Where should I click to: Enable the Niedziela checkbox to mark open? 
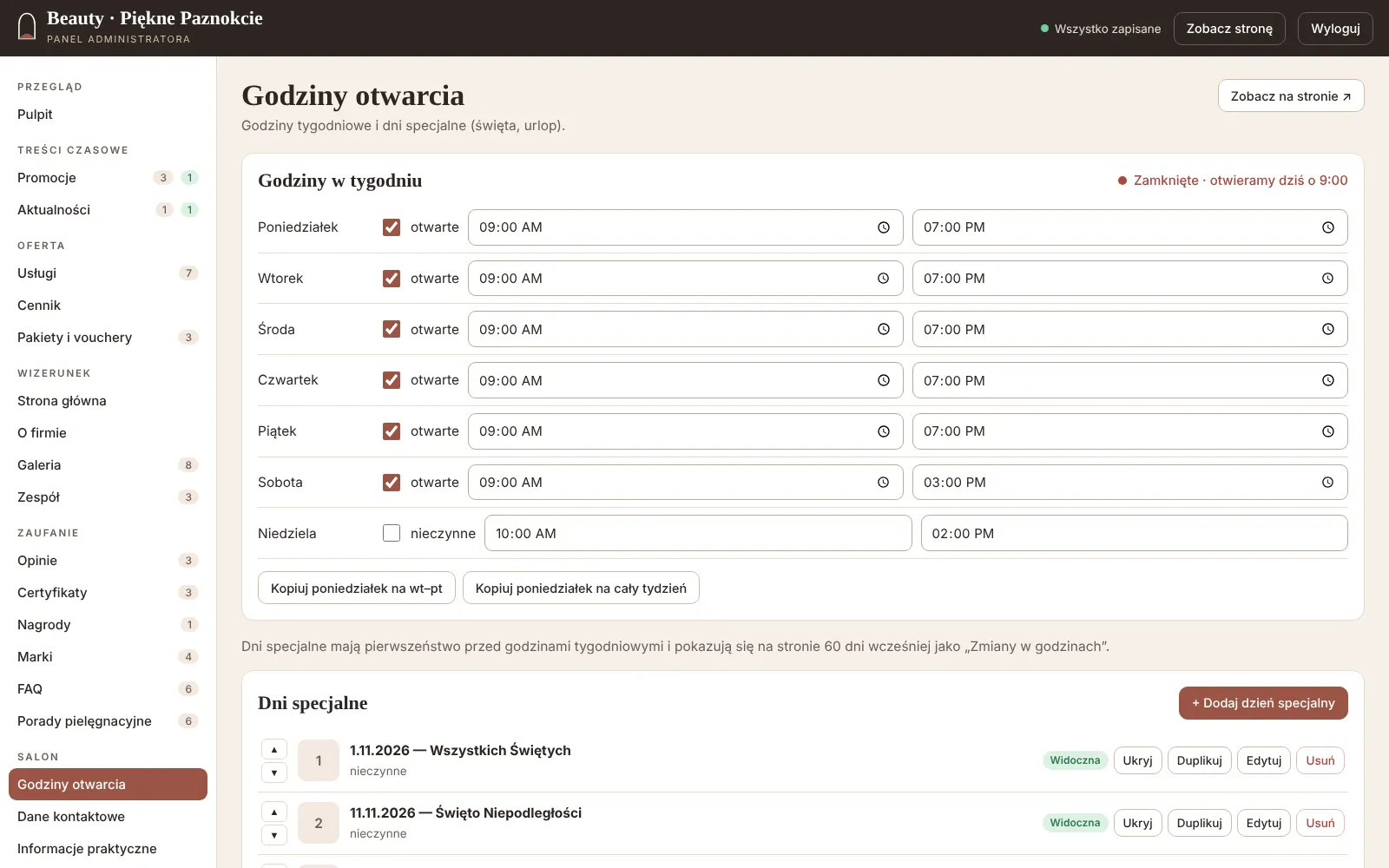392,533
